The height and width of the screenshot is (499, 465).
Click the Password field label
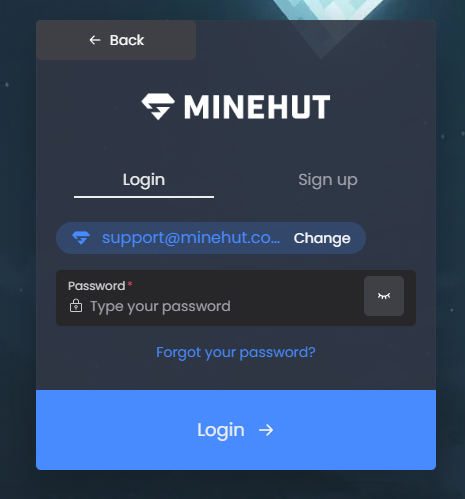pyautogui.click(x=96, y=286)
